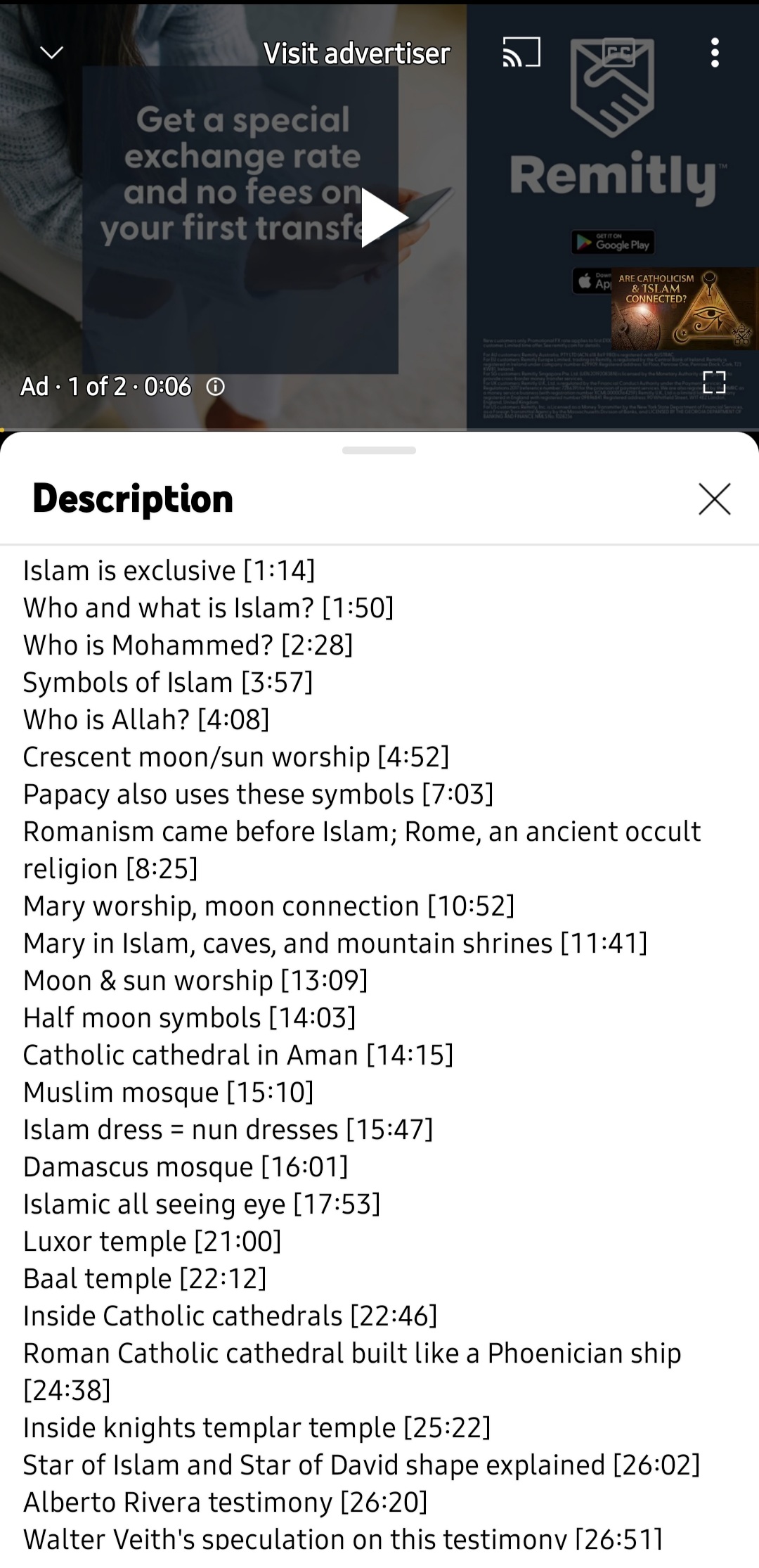The image size is (759, 1568).
Task: Click the video progress bar
Action: pyautogui.click(x=379, y=429)
